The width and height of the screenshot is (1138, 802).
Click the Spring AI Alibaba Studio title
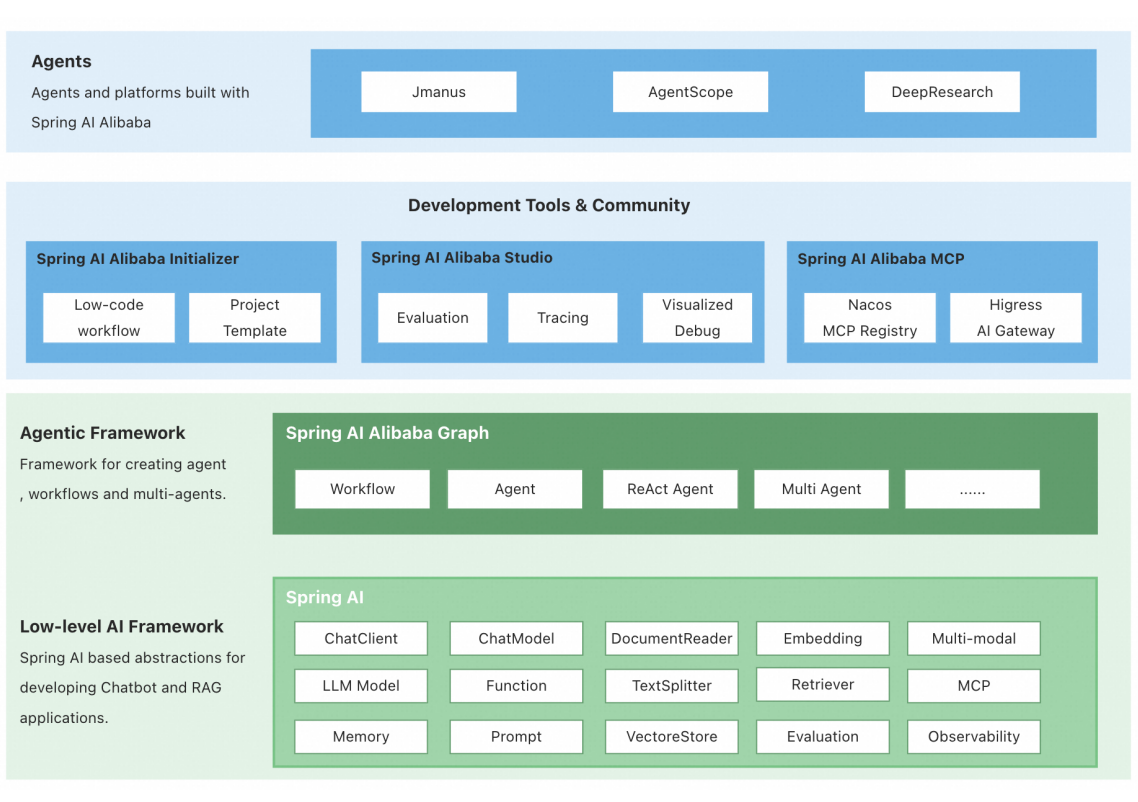[x=462, y=258]
